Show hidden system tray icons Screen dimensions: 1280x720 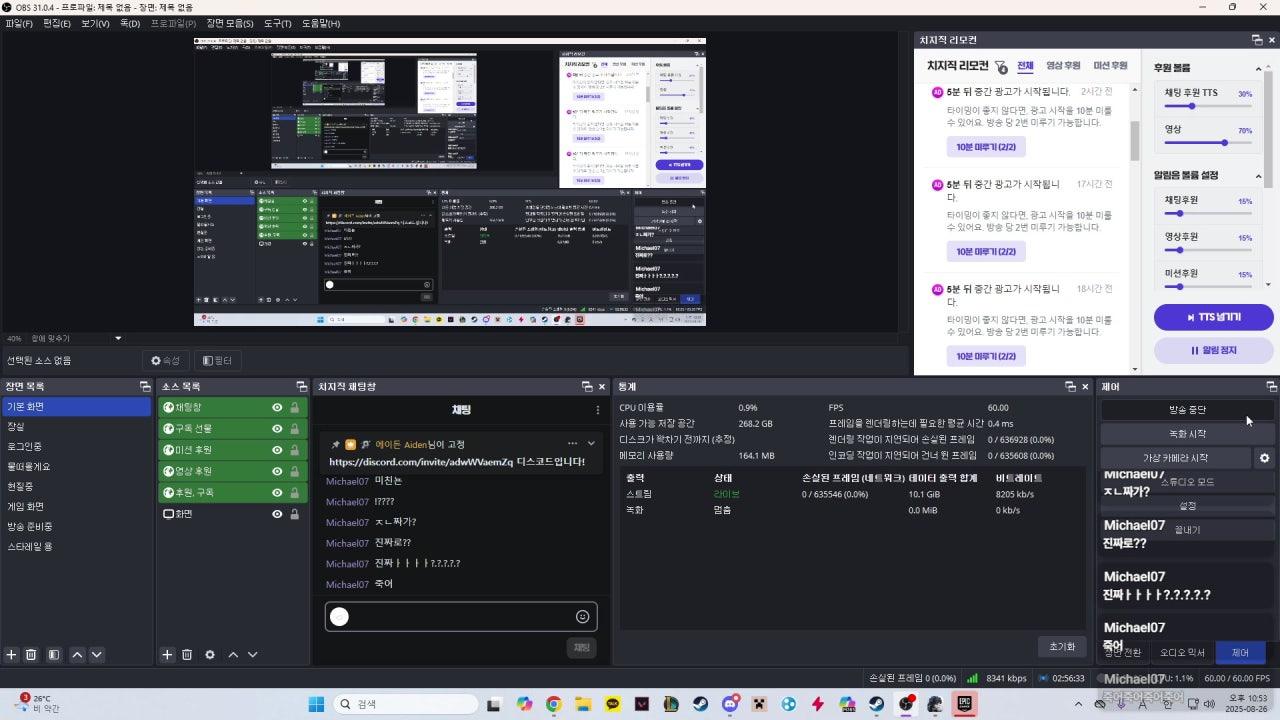pyautogui.click(x=1078, y=704)
